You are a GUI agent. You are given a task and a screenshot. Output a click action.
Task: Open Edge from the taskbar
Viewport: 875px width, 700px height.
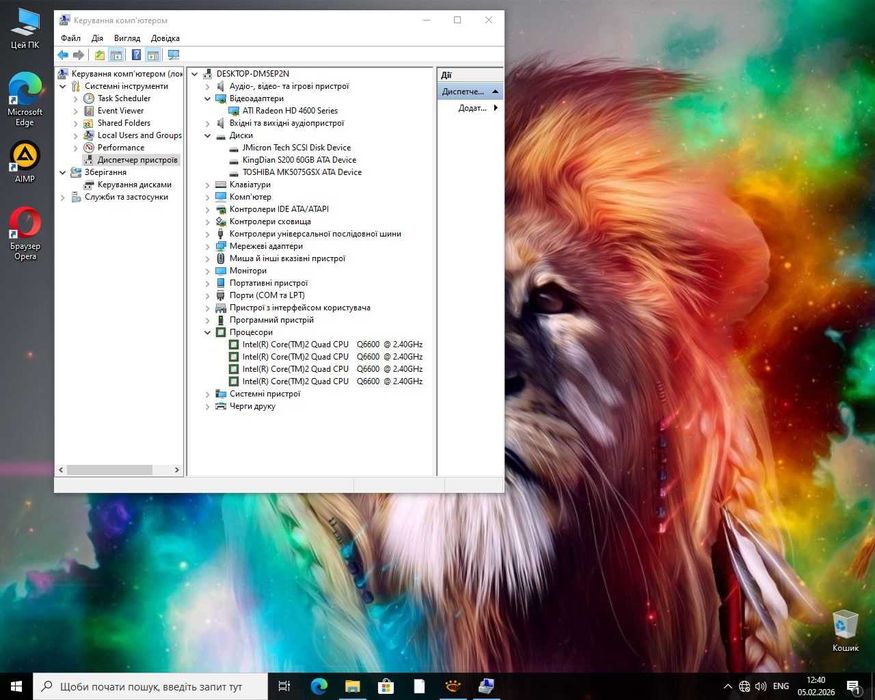tap(319, 686)
